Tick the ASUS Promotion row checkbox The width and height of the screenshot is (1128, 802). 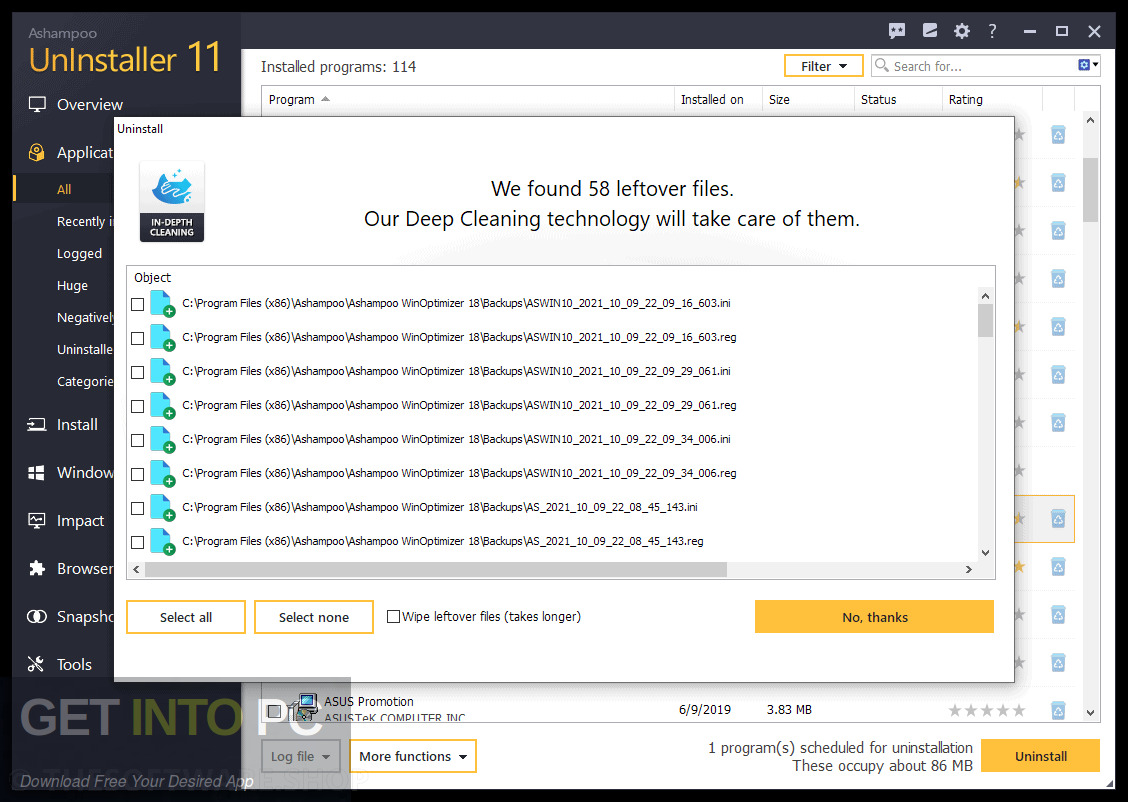point(274,711)
